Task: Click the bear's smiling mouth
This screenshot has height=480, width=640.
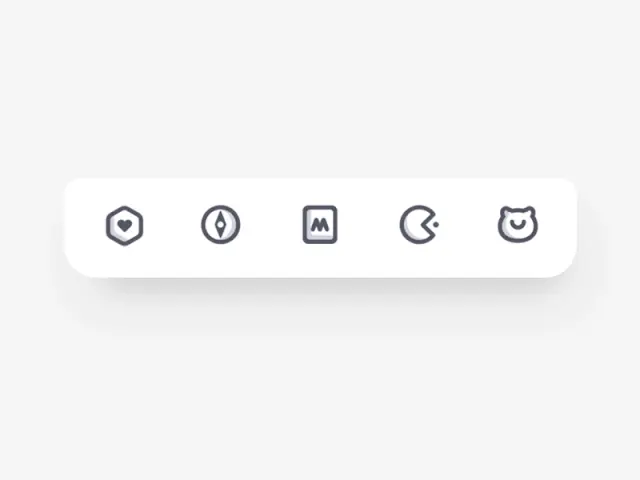Action: coord(518,224)
